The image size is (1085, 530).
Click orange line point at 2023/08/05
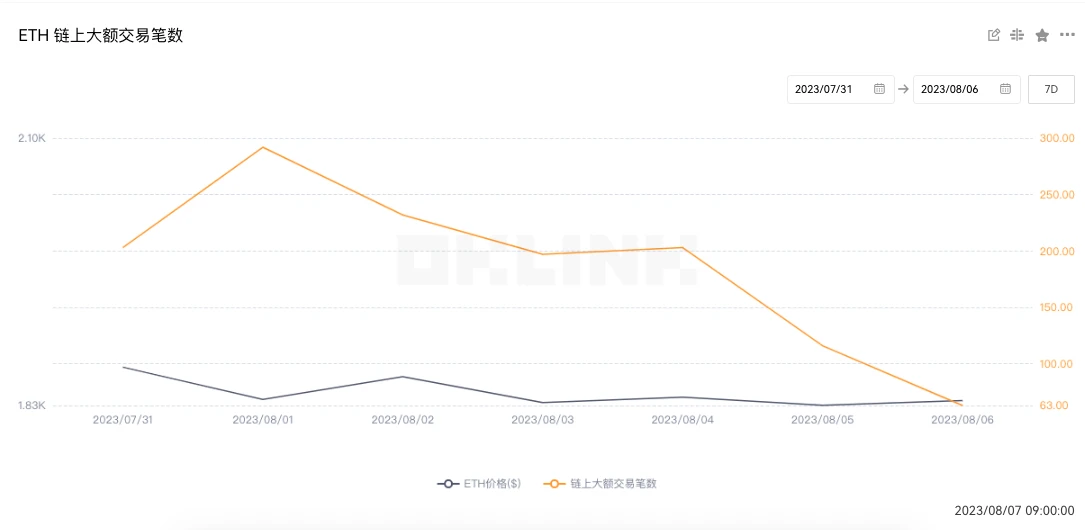click(823, 346)
